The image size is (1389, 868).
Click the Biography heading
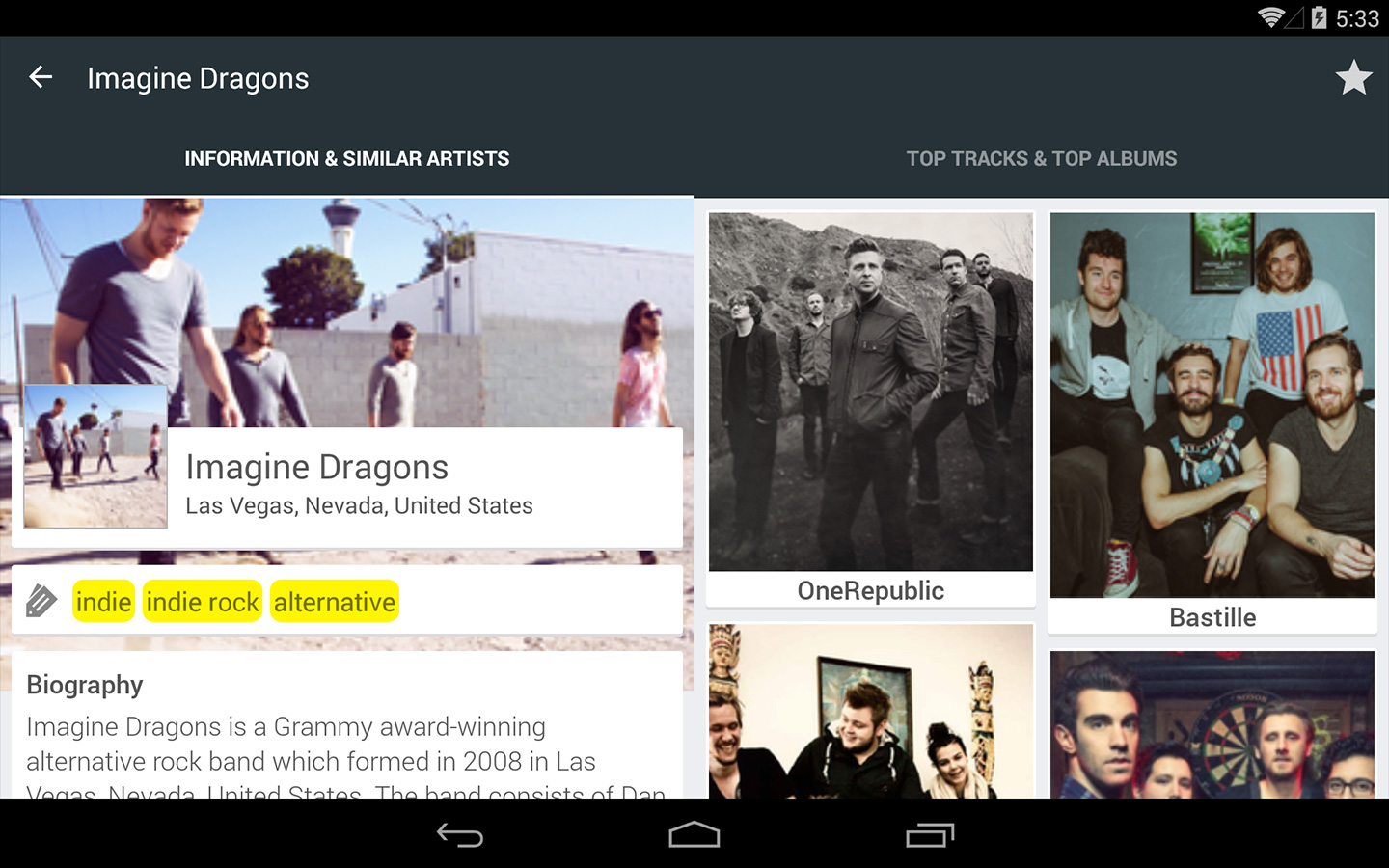[85, 685]
